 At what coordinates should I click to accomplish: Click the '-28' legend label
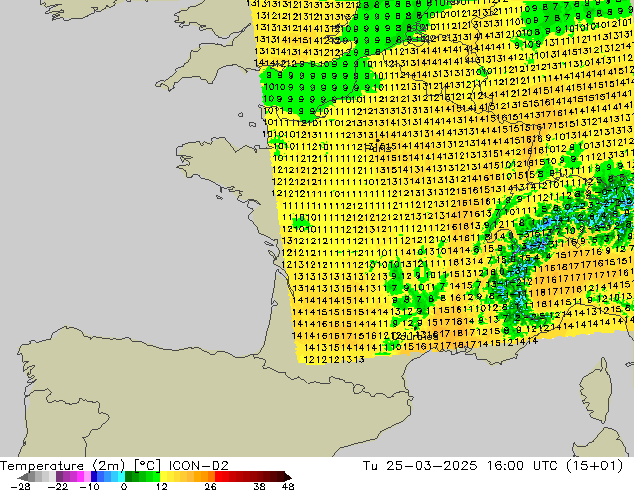click(20, 486)
